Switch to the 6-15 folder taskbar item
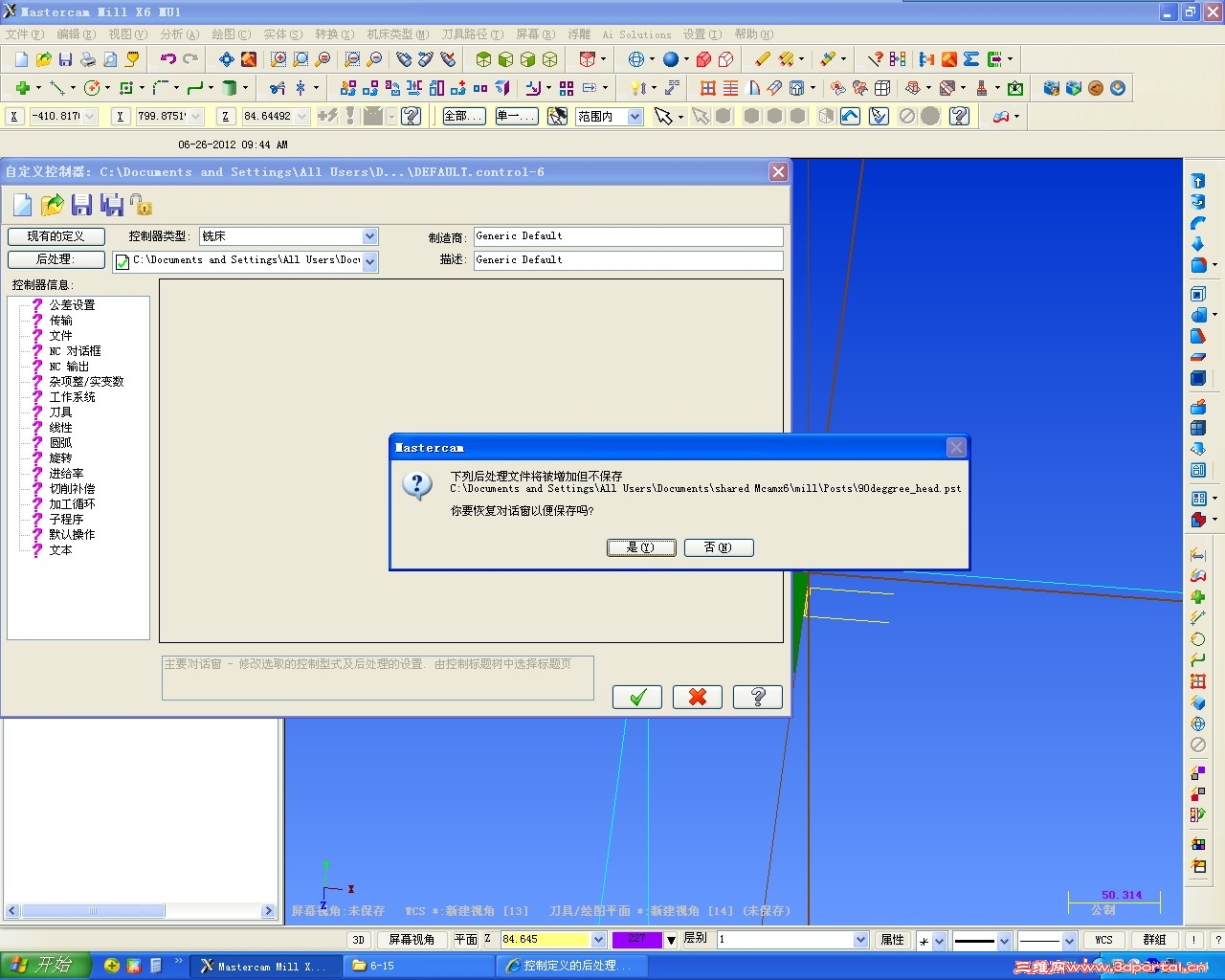1225x980 pixels. click(x=417, y=966)
